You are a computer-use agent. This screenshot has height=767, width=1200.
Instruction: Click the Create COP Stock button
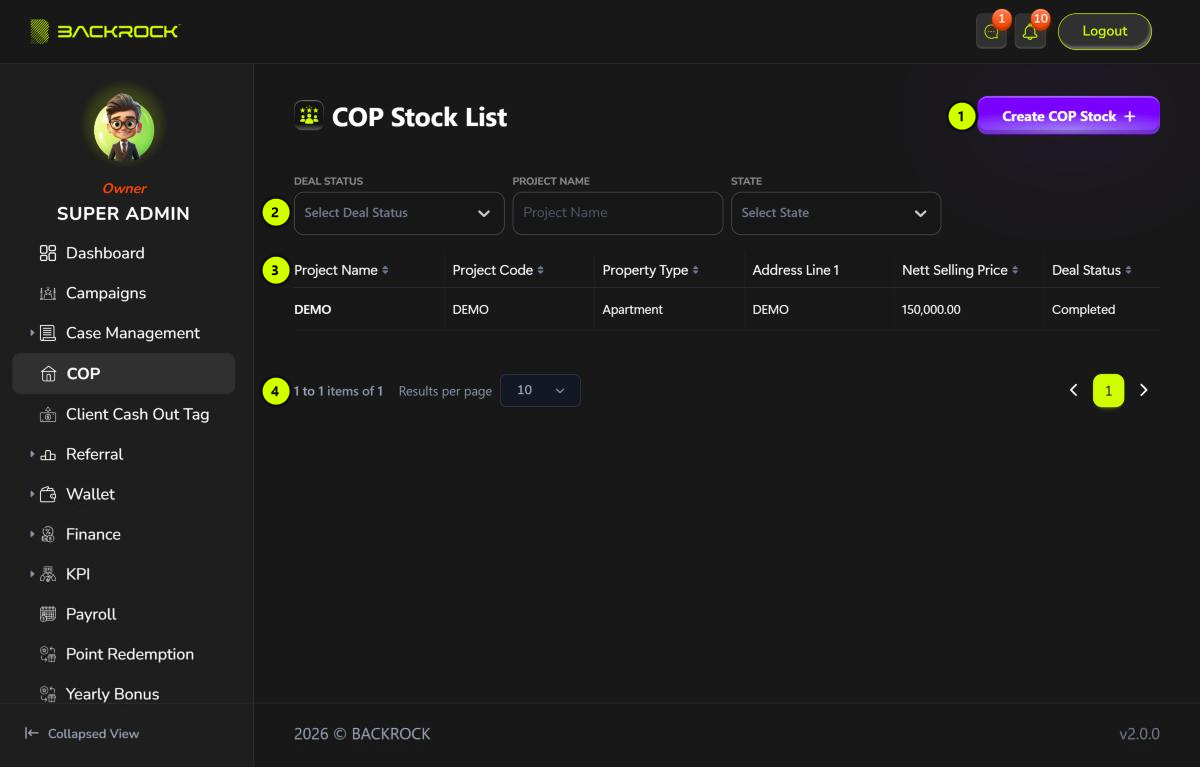1068,116
